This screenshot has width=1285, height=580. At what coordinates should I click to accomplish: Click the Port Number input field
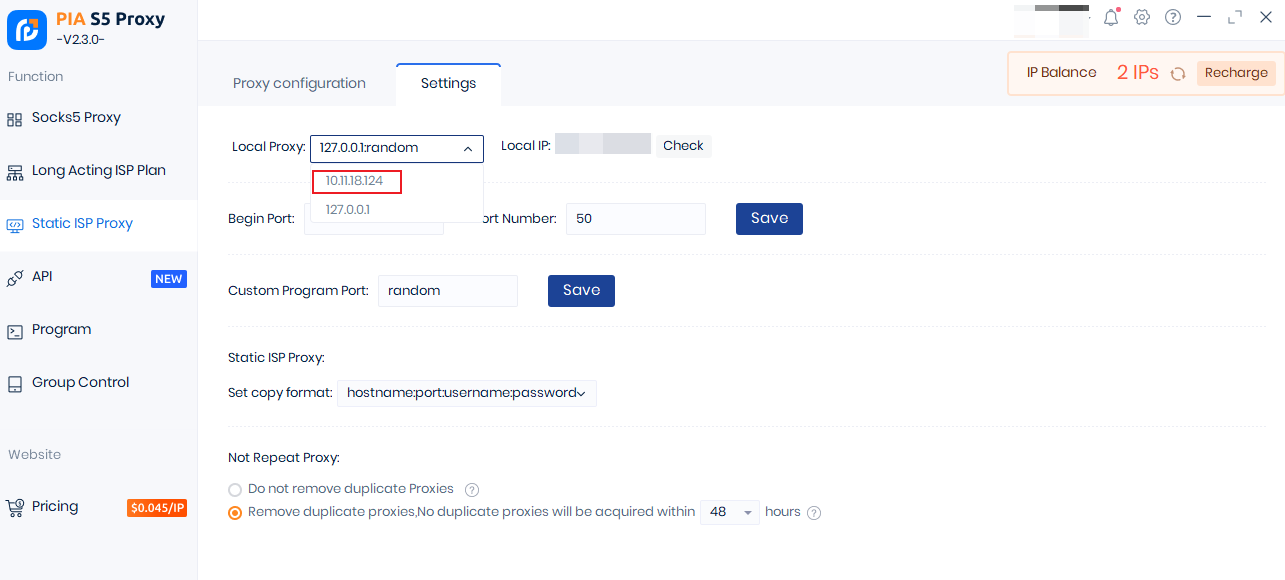tap(635, 219)
